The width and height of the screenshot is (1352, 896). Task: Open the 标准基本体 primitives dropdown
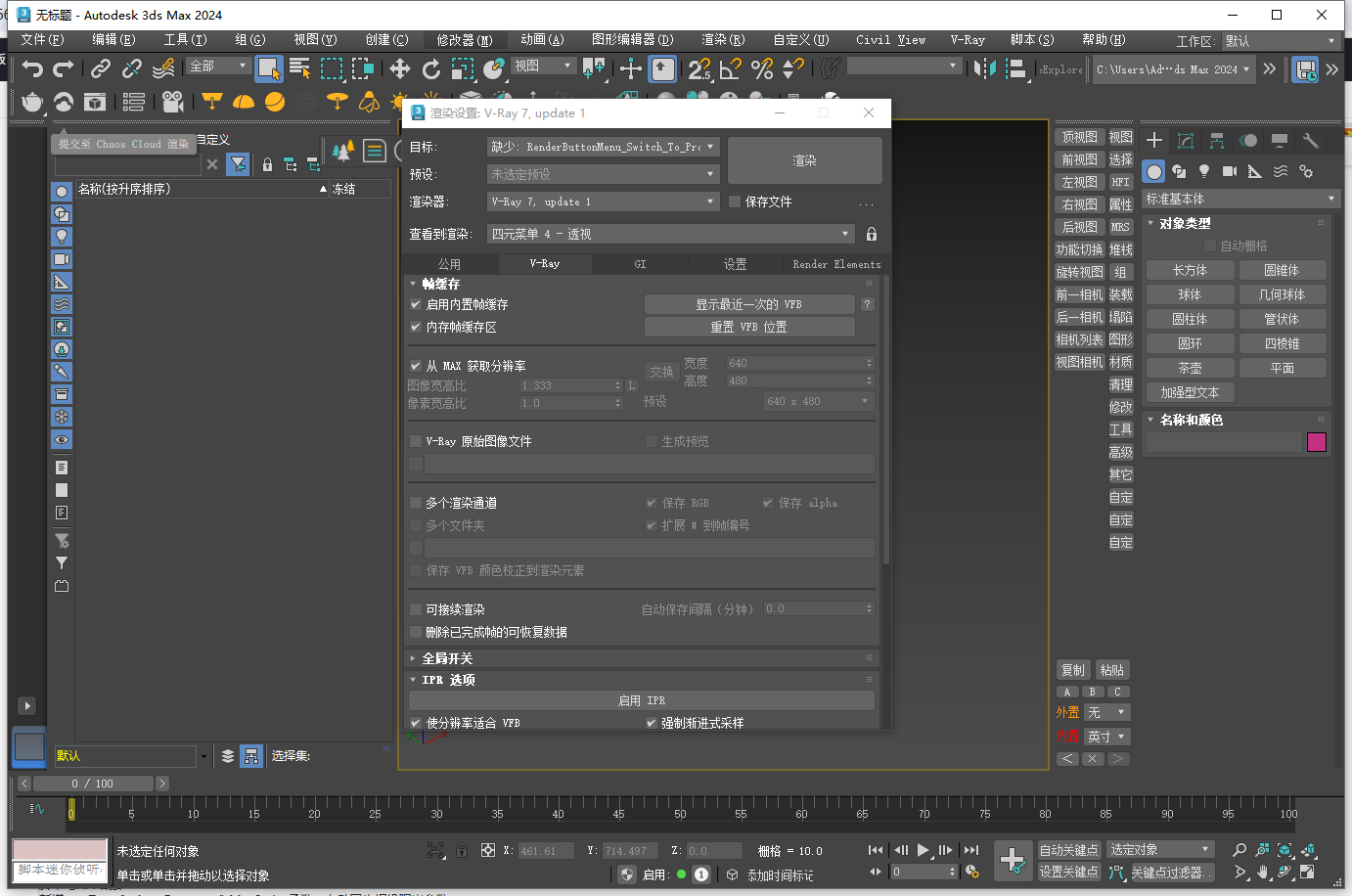point(1240,199)
